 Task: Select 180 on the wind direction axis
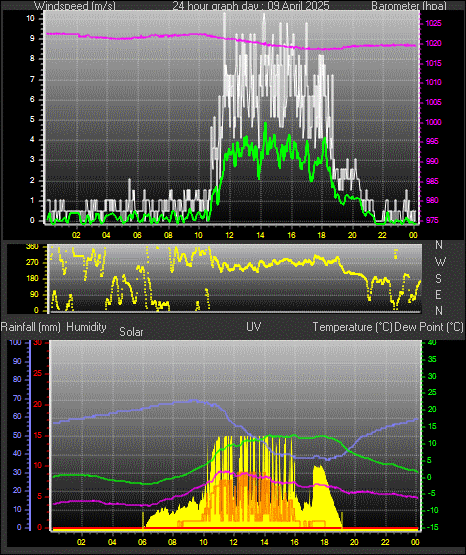tap(32, 279)
